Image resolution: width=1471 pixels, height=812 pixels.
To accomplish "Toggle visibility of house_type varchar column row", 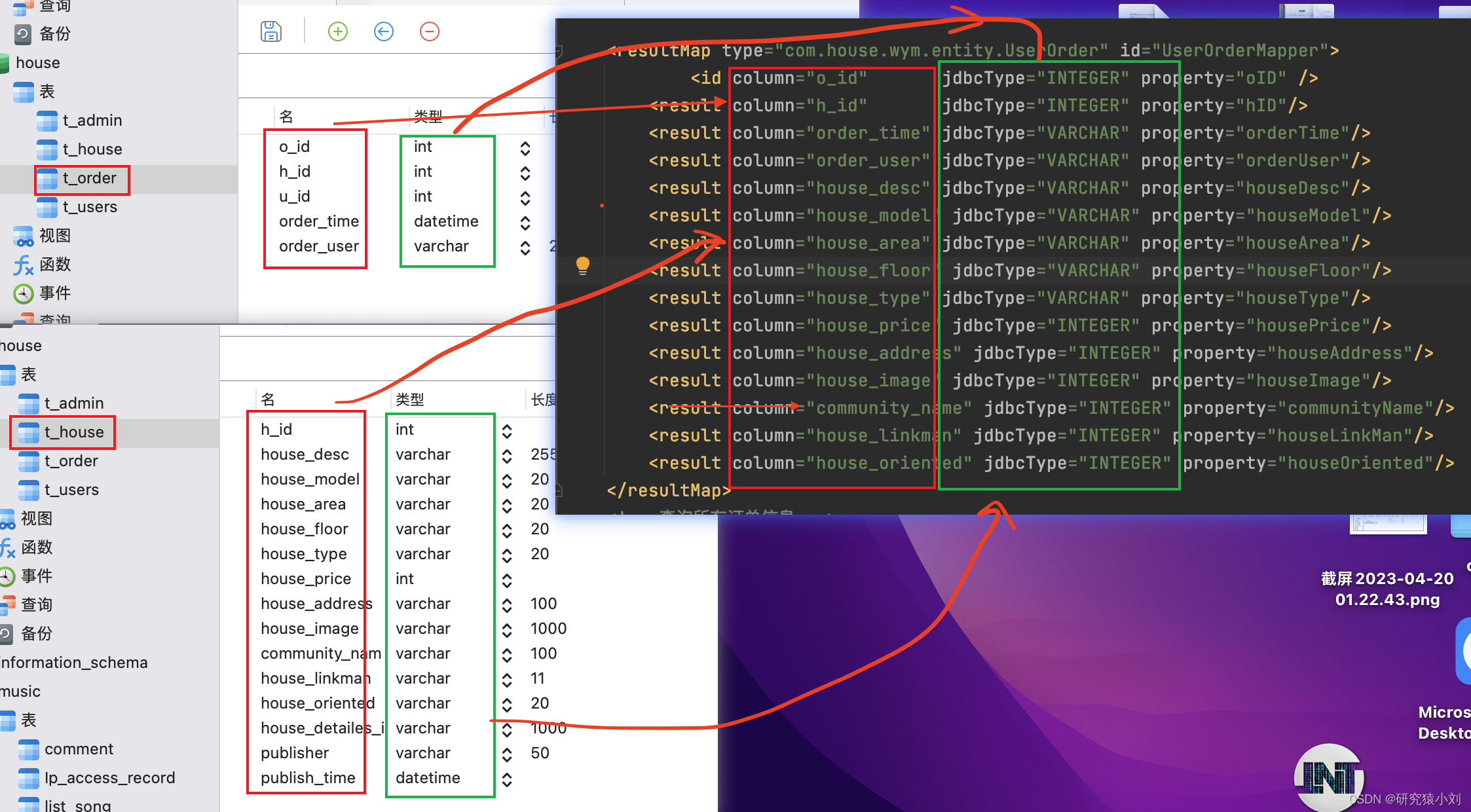I will [x=510, y=552].
